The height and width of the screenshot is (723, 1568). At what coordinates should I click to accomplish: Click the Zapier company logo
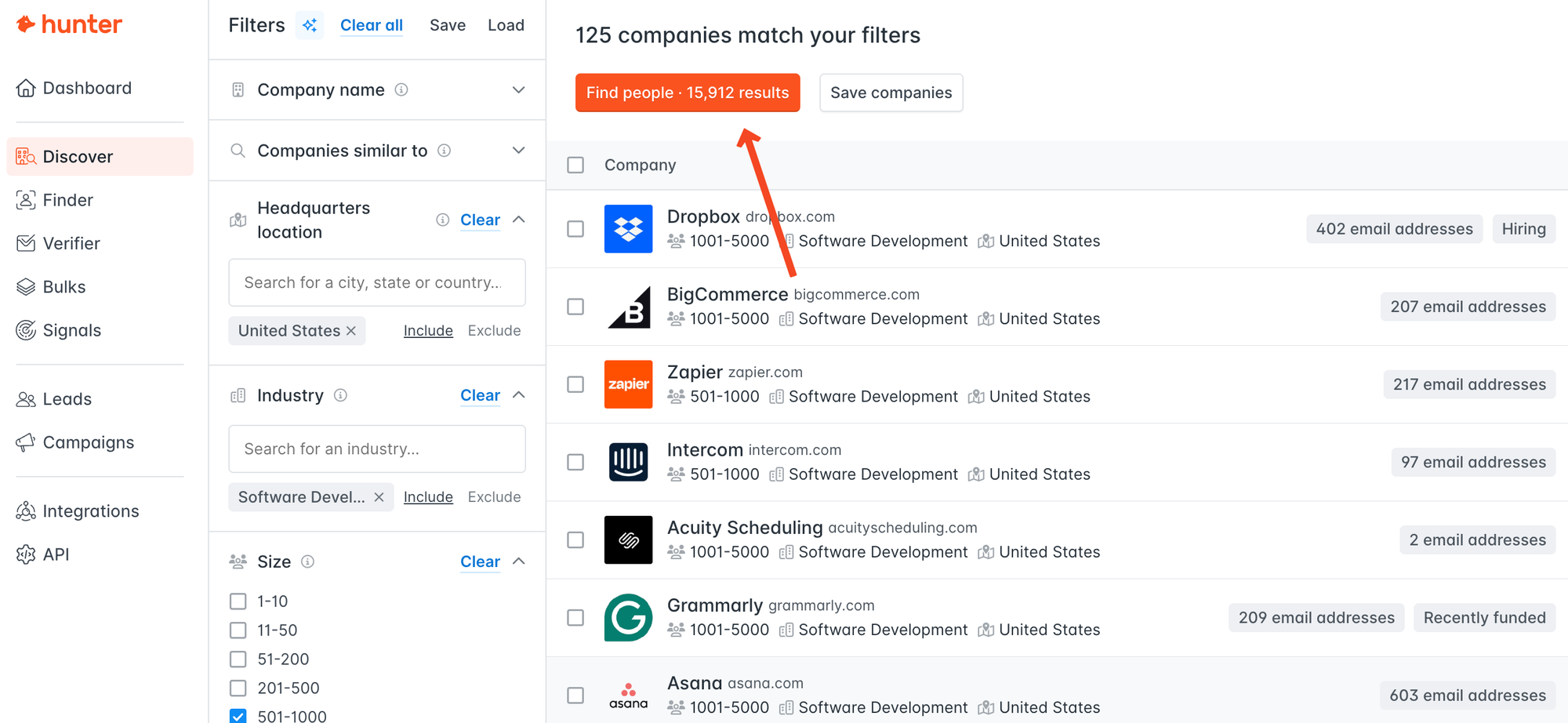click(x=628, y=384)
